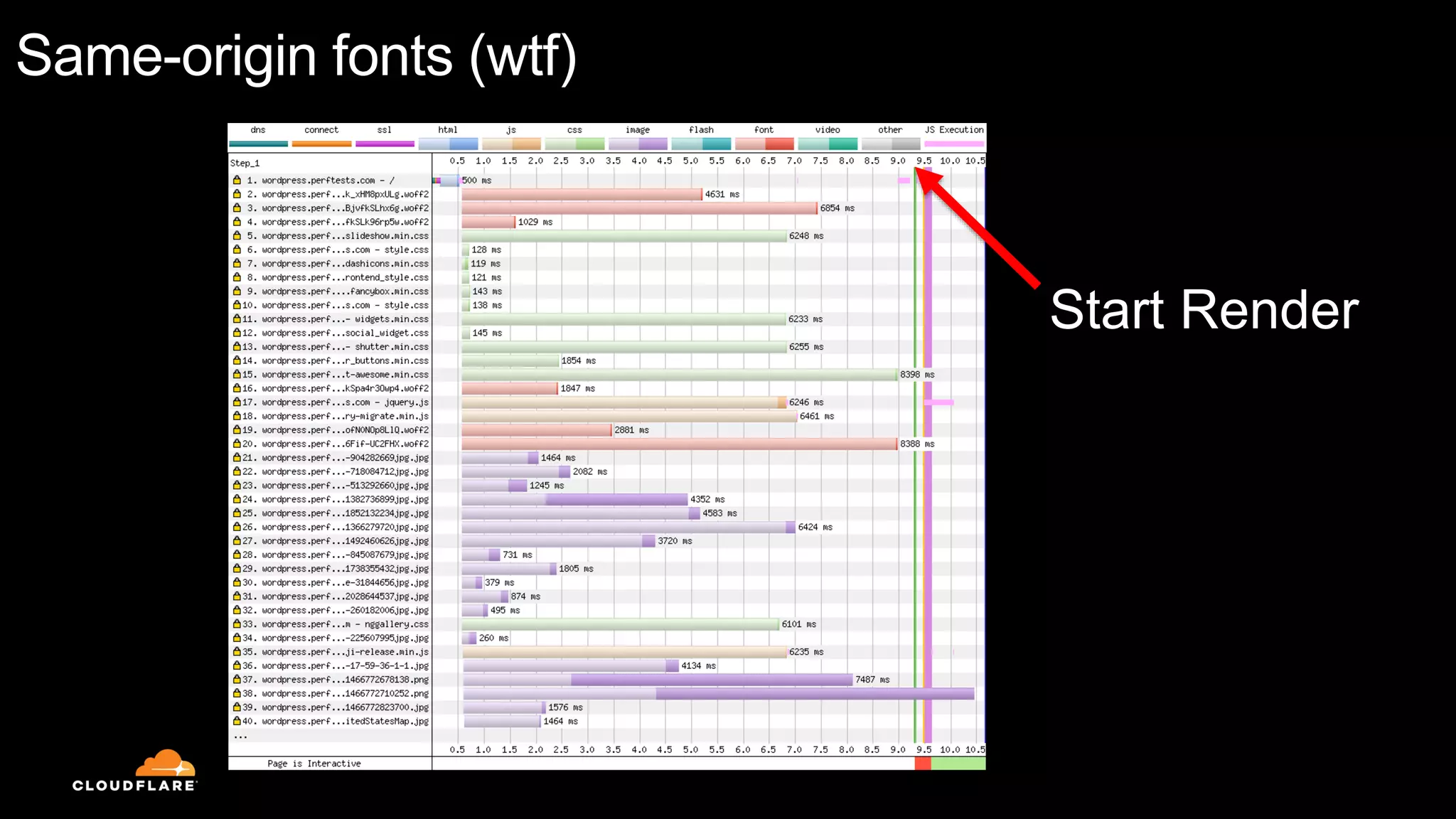
Task: Select row 11 widgets.min.css
Action: (330, 319)
